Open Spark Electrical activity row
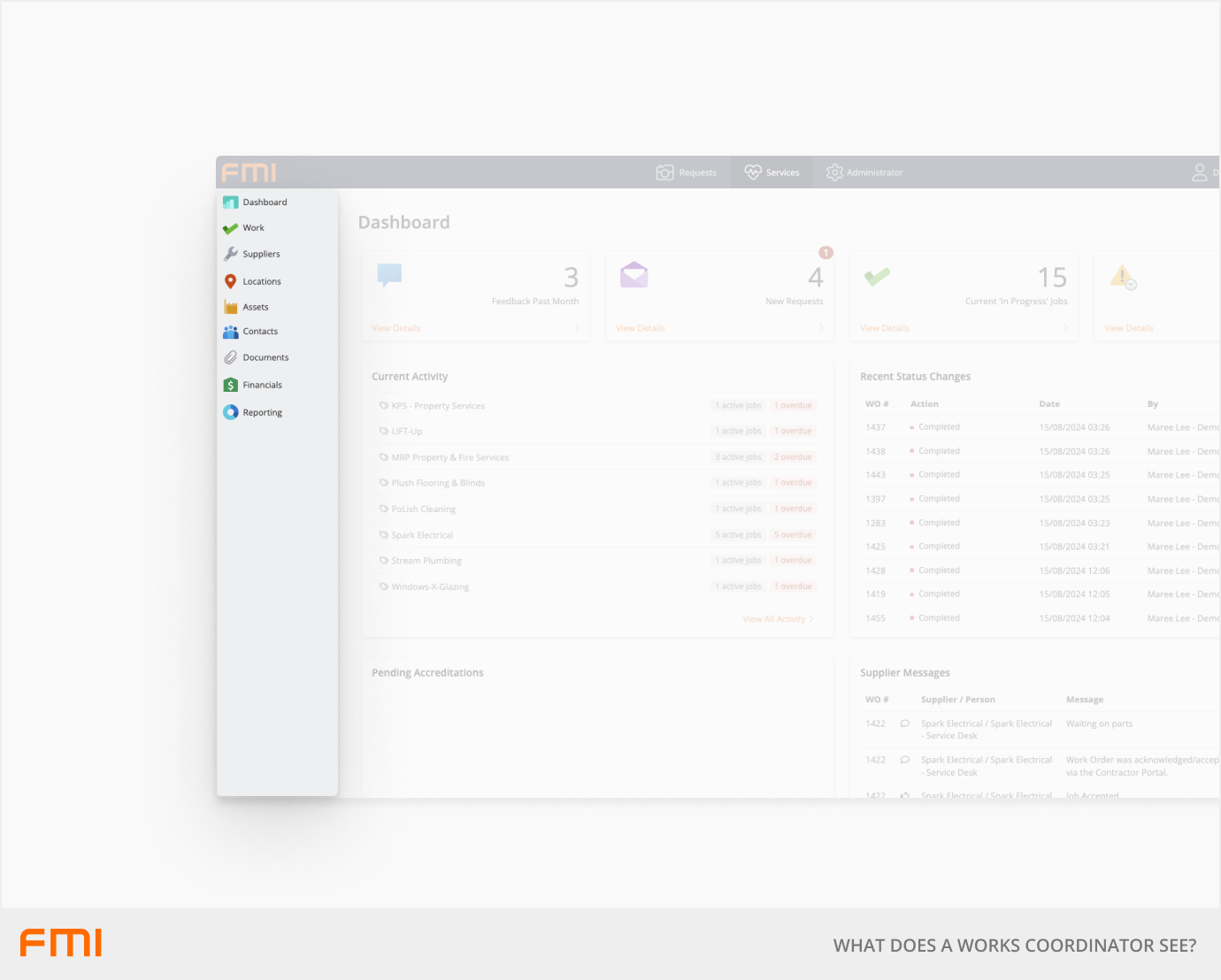The width and height of the screenshot is (1221, 980). point(422,535)
